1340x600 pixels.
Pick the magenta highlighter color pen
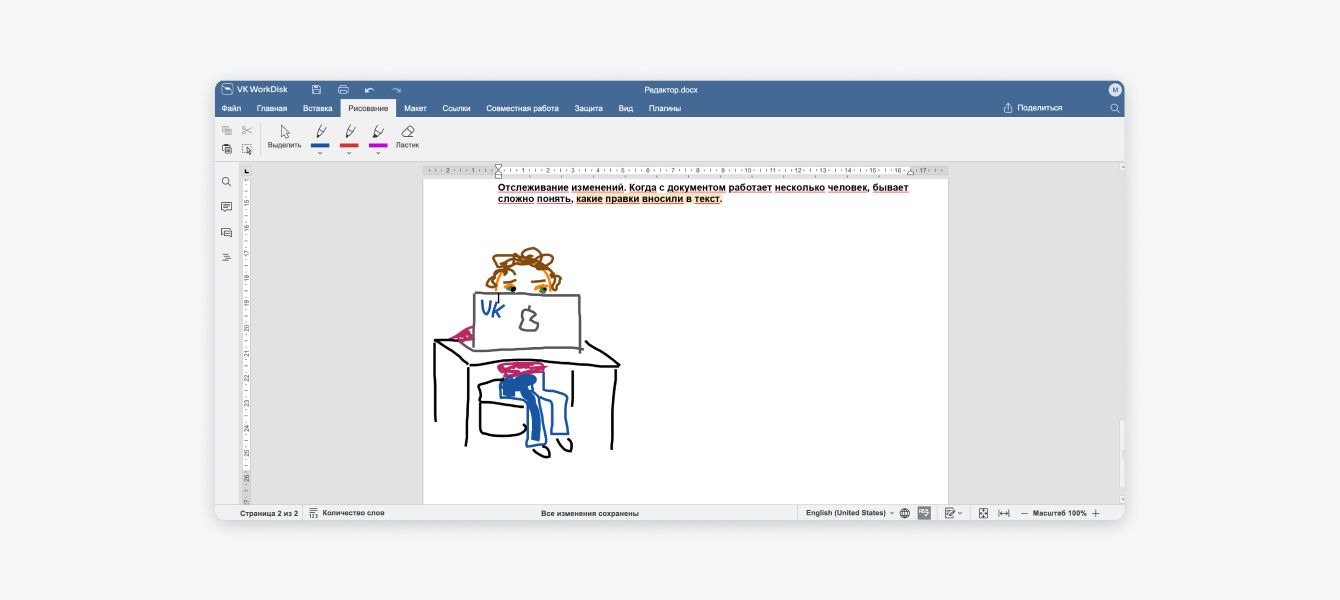tap(378, 134)
